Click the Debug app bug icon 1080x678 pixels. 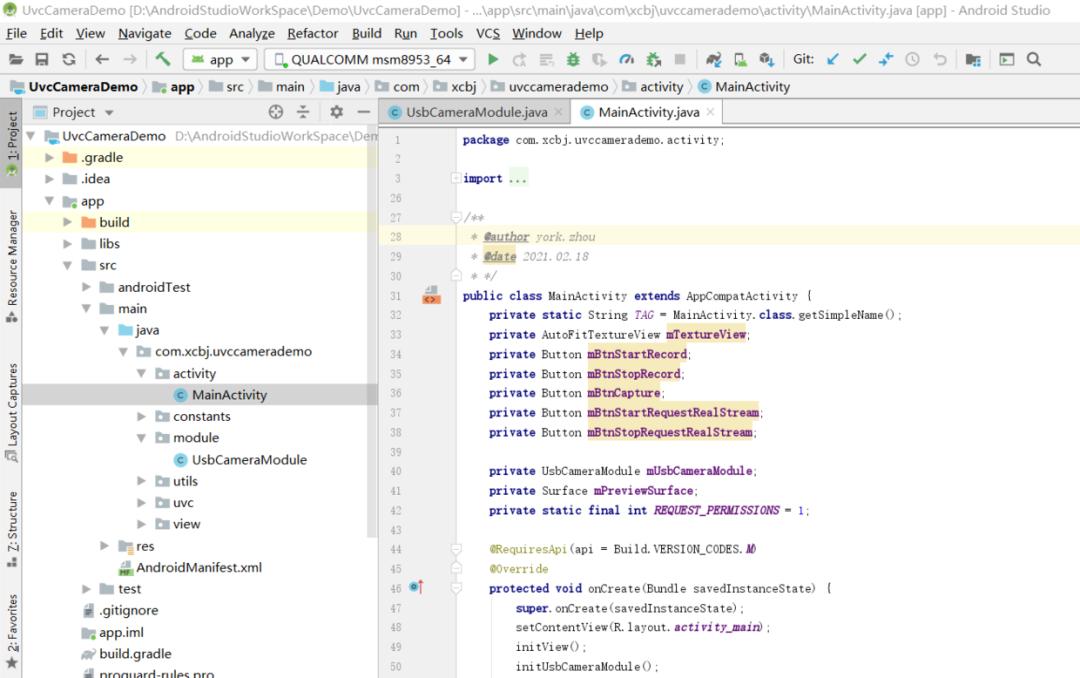(573, 60)
